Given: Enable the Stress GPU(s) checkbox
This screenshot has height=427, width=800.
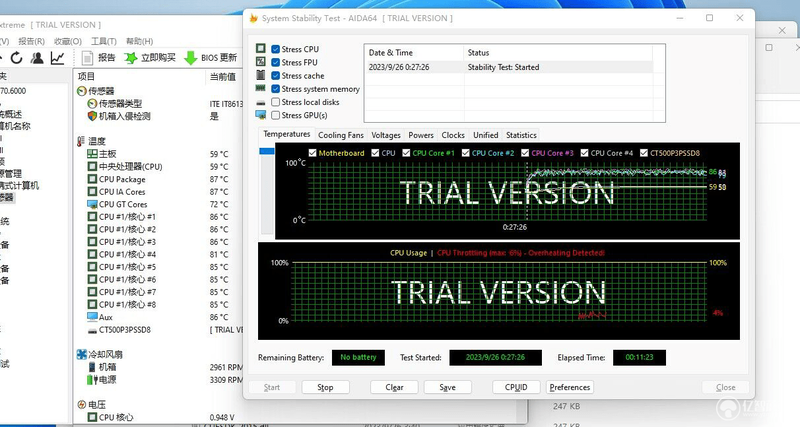Looking at the screenshot, I should (x=276, y=115).
